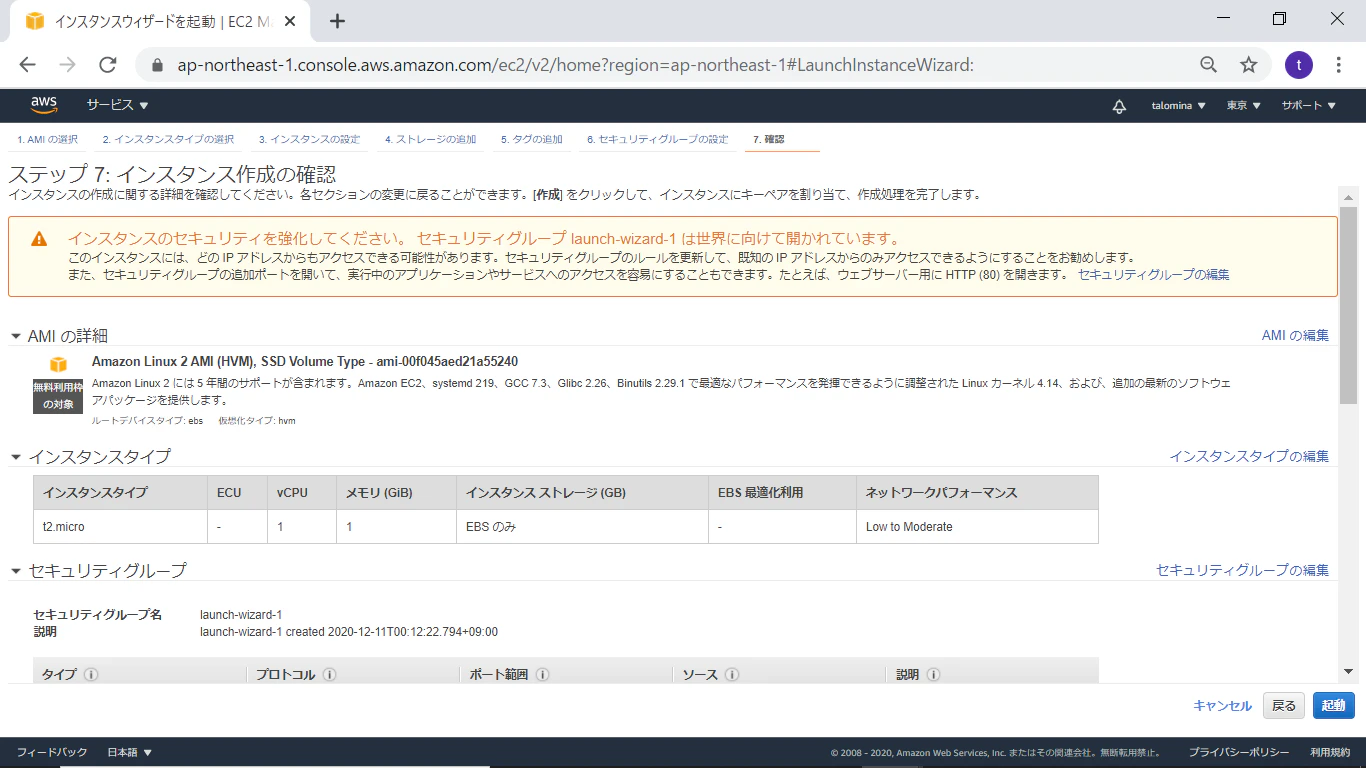Click the メモリ (GiB) column header

[x=397, y=493]
